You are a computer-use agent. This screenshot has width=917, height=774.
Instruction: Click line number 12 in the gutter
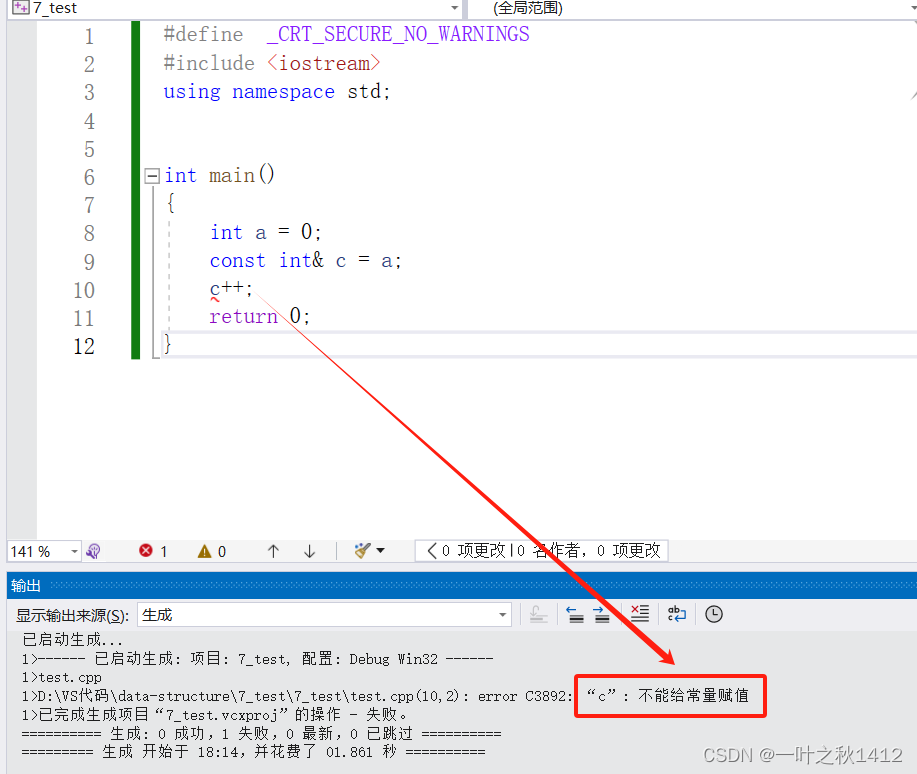tap(84, 346)
